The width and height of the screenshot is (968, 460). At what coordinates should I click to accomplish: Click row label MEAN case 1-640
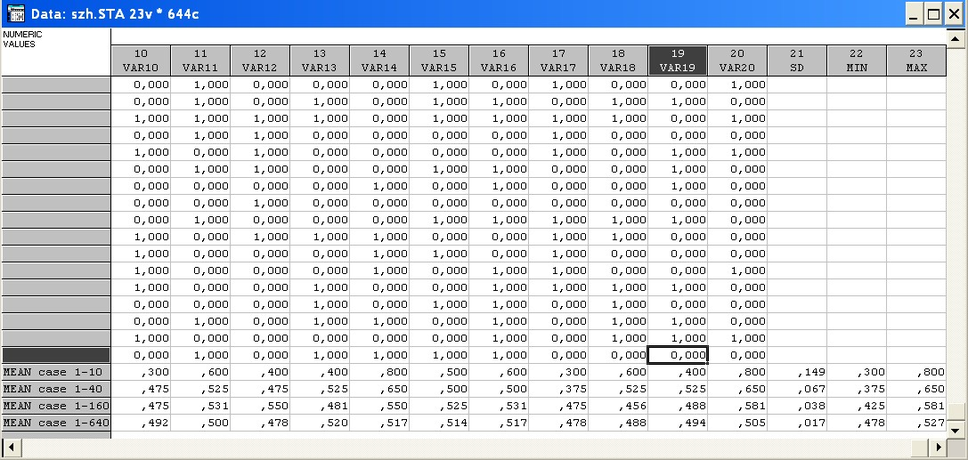pyautogui.click(x=56, y=423)
